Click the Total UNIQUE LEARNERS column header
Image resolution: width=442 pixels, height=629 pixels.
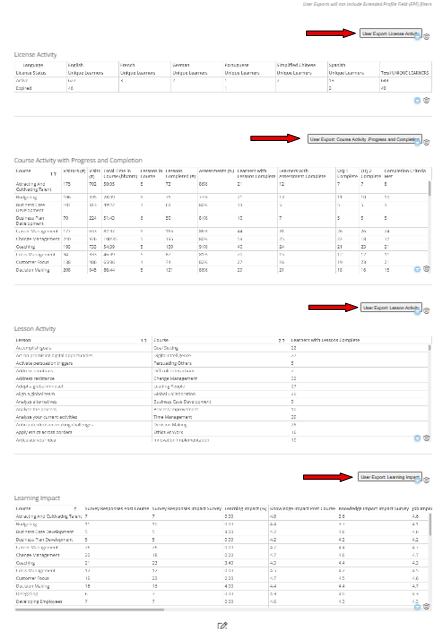[x=405, y=73]
